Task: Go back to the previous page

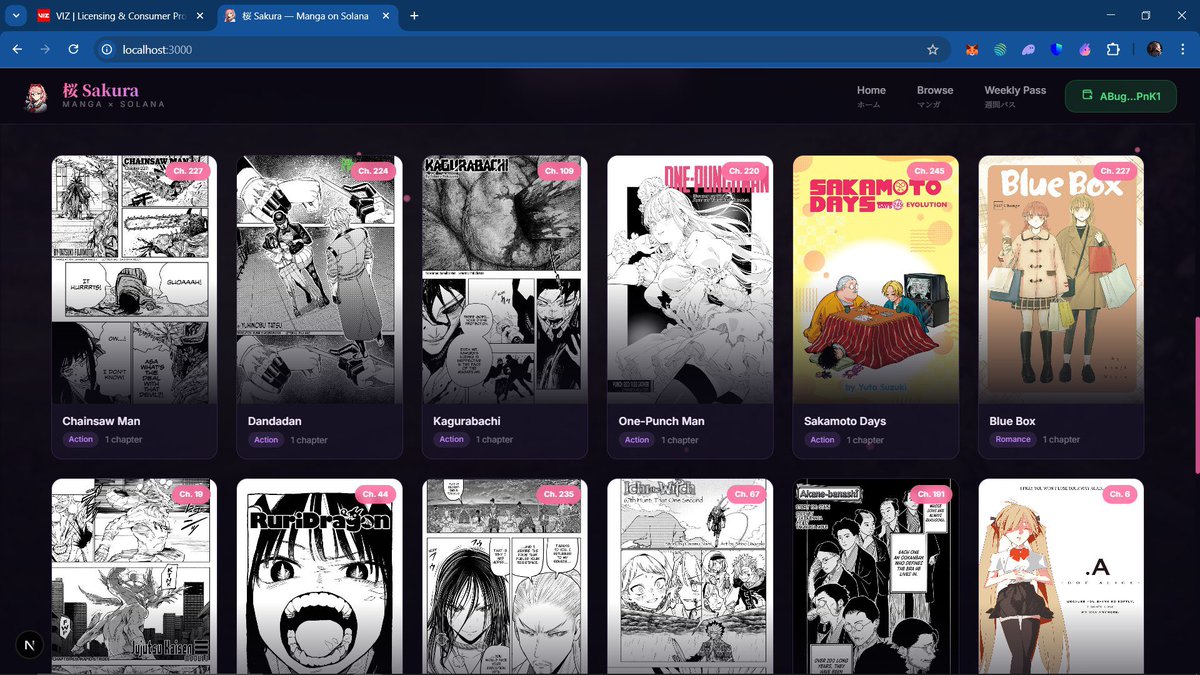Action: tap(17, 49)
